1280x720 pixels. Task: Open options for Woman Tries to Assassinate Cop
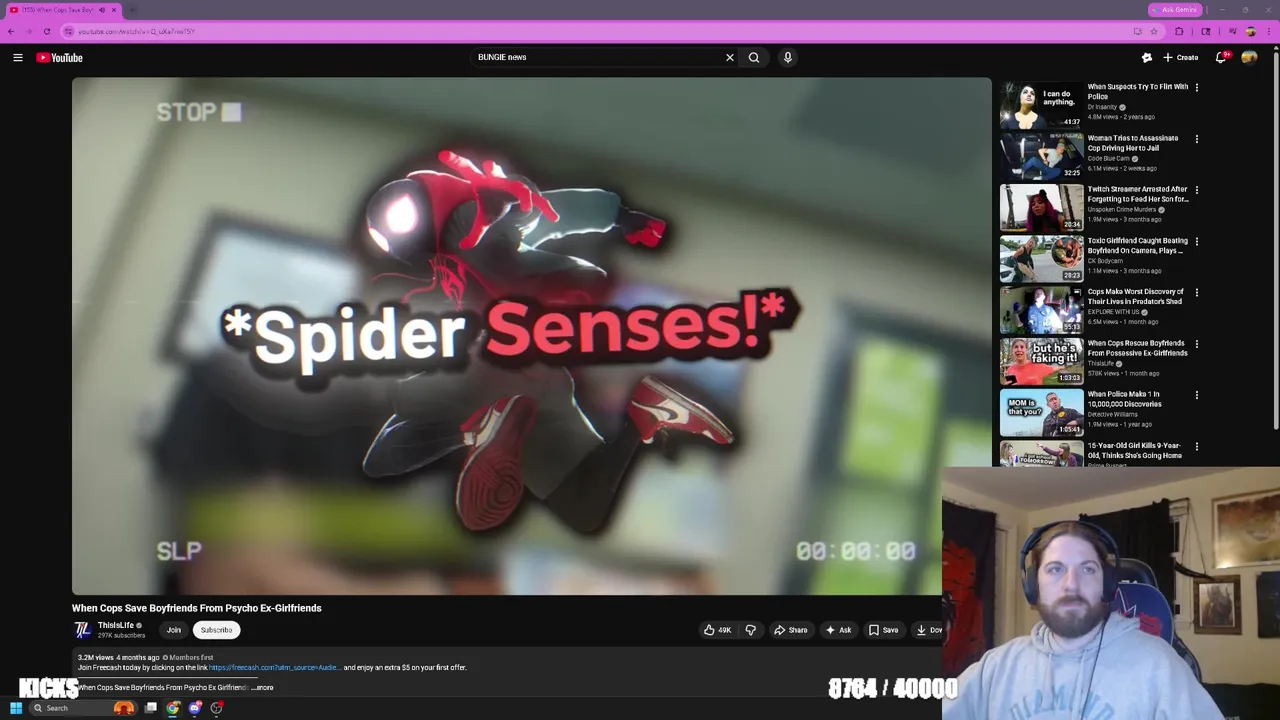(x=1197, y=139)
